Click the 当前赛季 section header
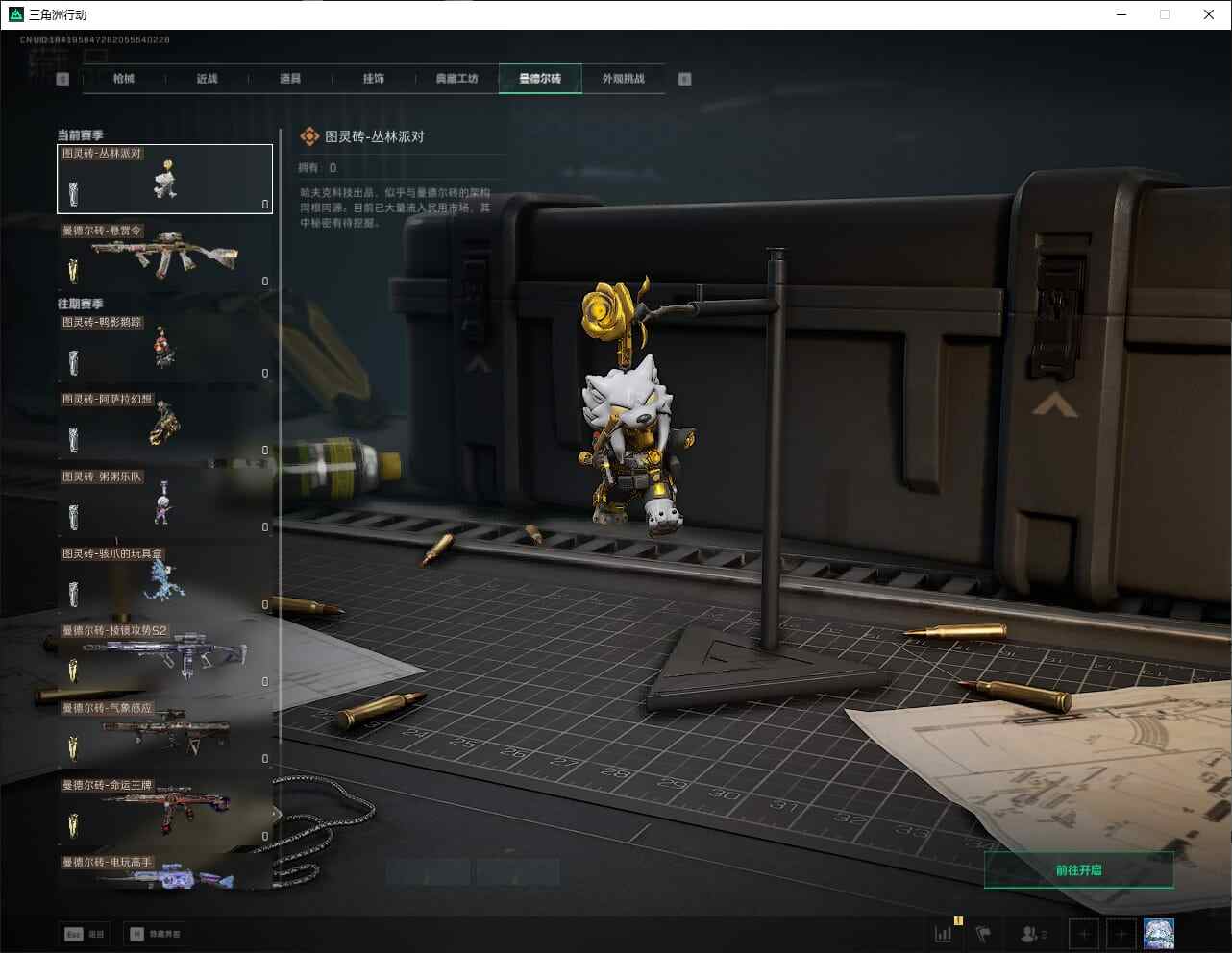Screen dimensions: 1232x953 click(81, 135)
